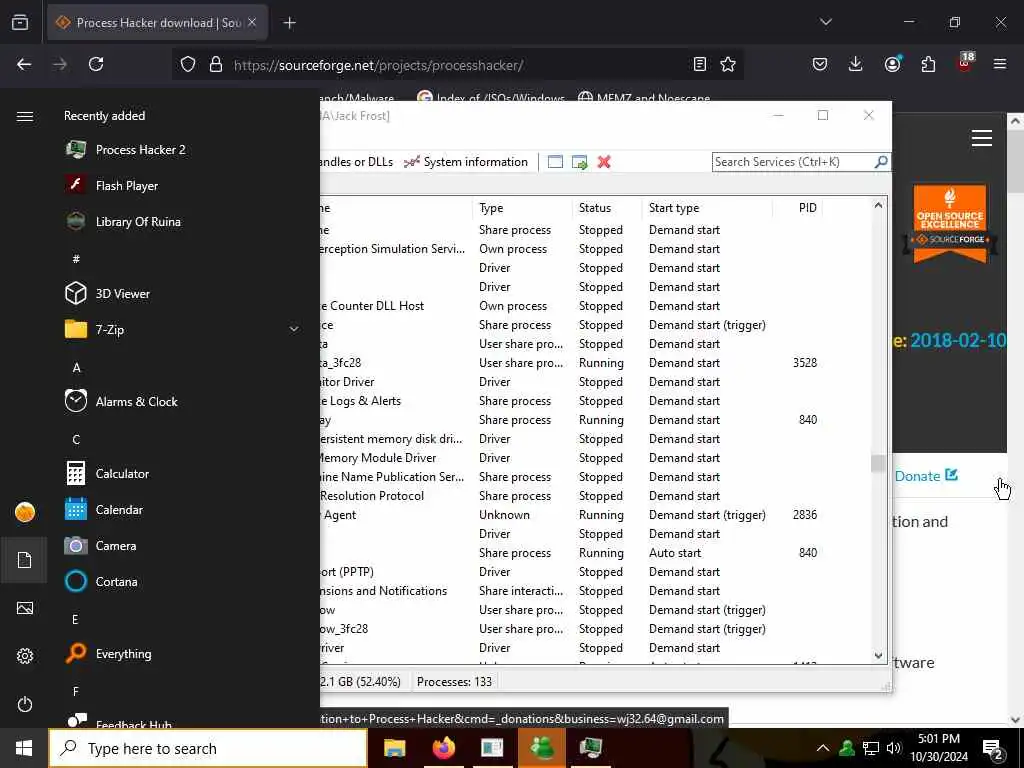Click the find window and thread icon

click(x=579, y=162)
